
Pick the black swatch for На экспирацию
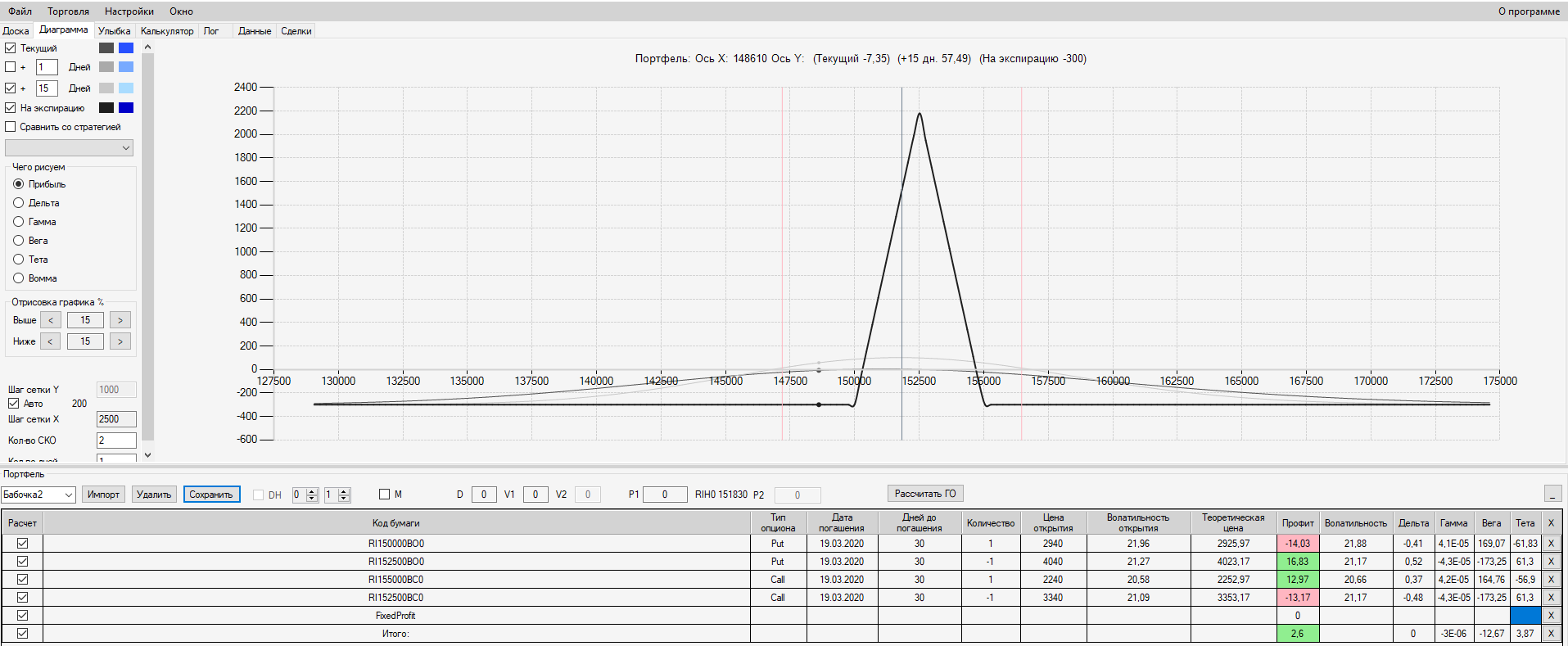(x=106, y=107)
